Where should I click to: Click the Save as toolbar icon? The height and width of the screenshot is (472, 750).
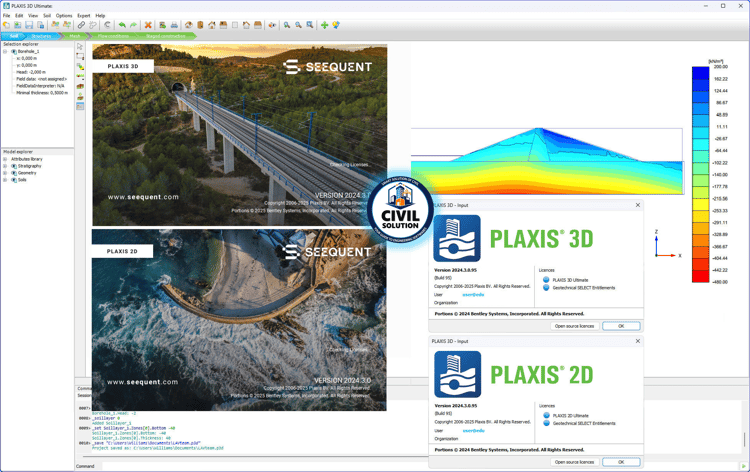(x=41, y=25)
